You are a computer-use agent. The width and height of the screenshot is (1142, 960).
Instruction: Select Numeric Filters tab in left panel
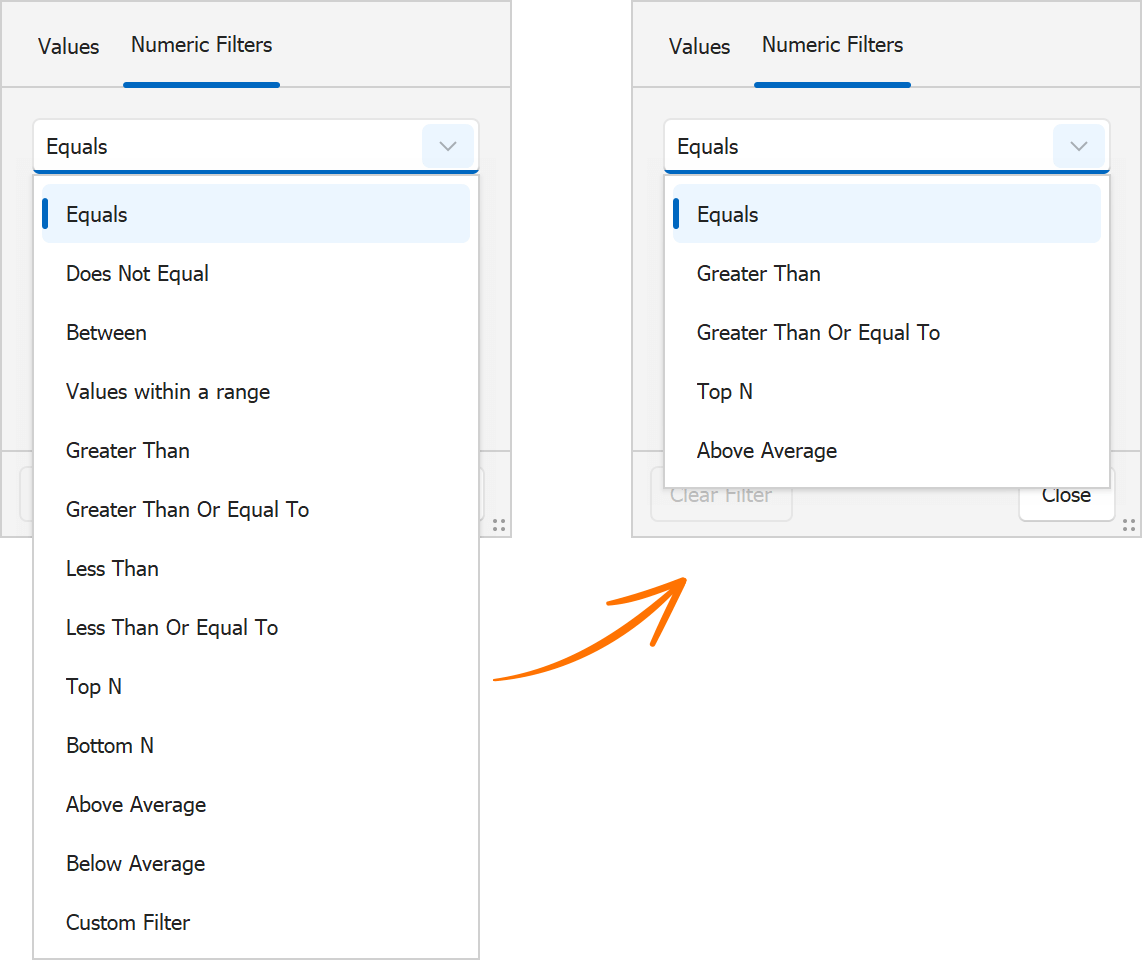pos(202,45)
